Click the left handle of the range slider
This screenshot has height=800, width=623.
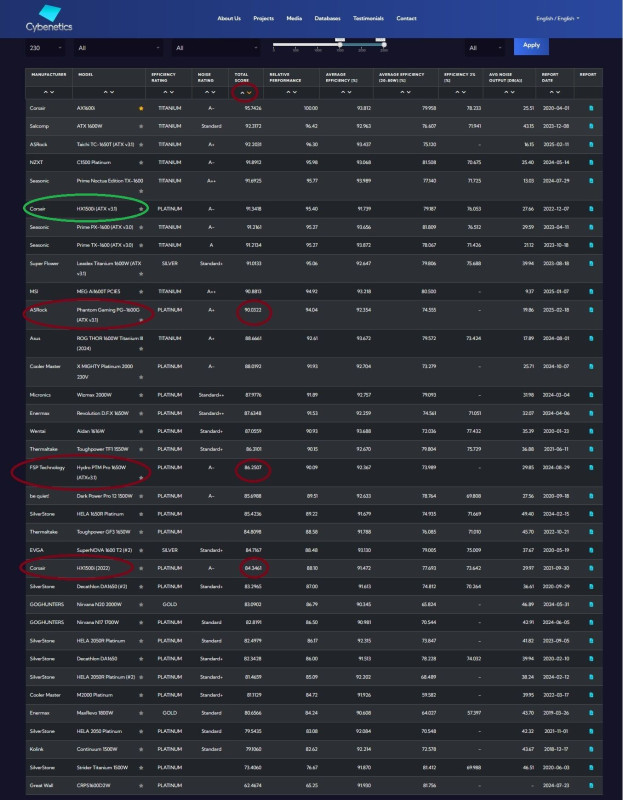click(x=340, y=45)
